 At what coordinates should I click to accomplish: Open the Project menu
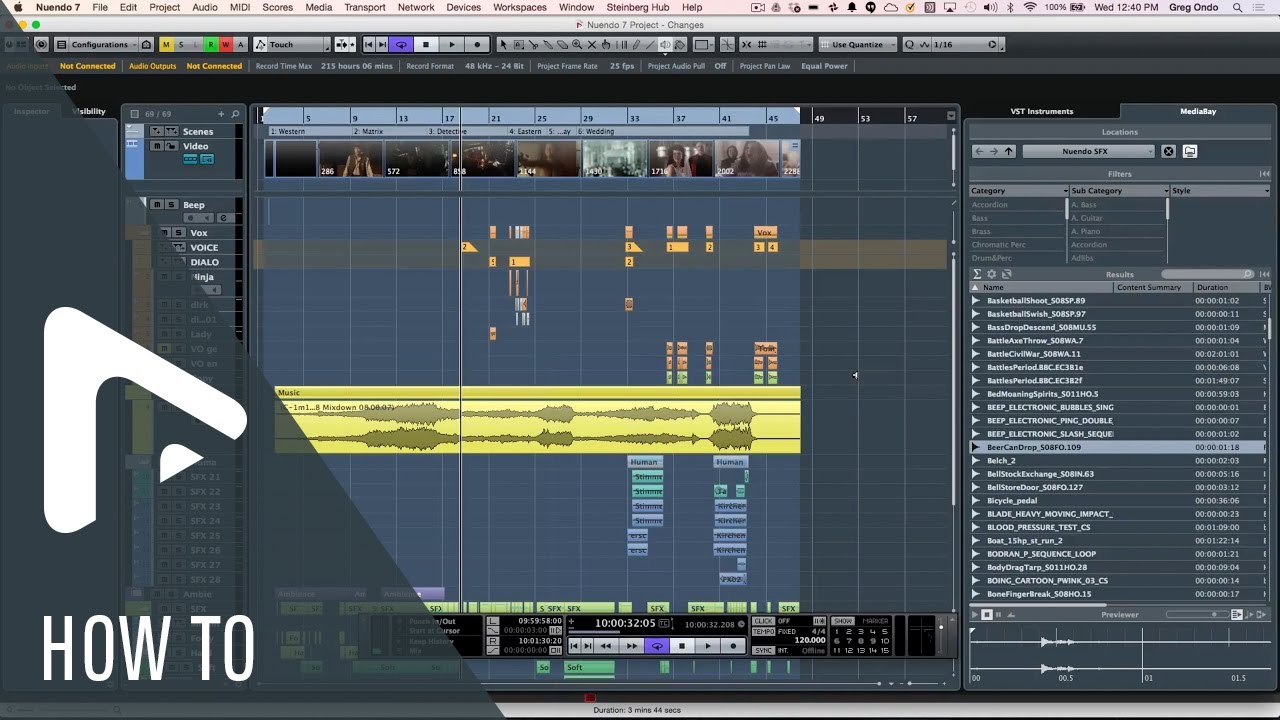click(165, 7)
